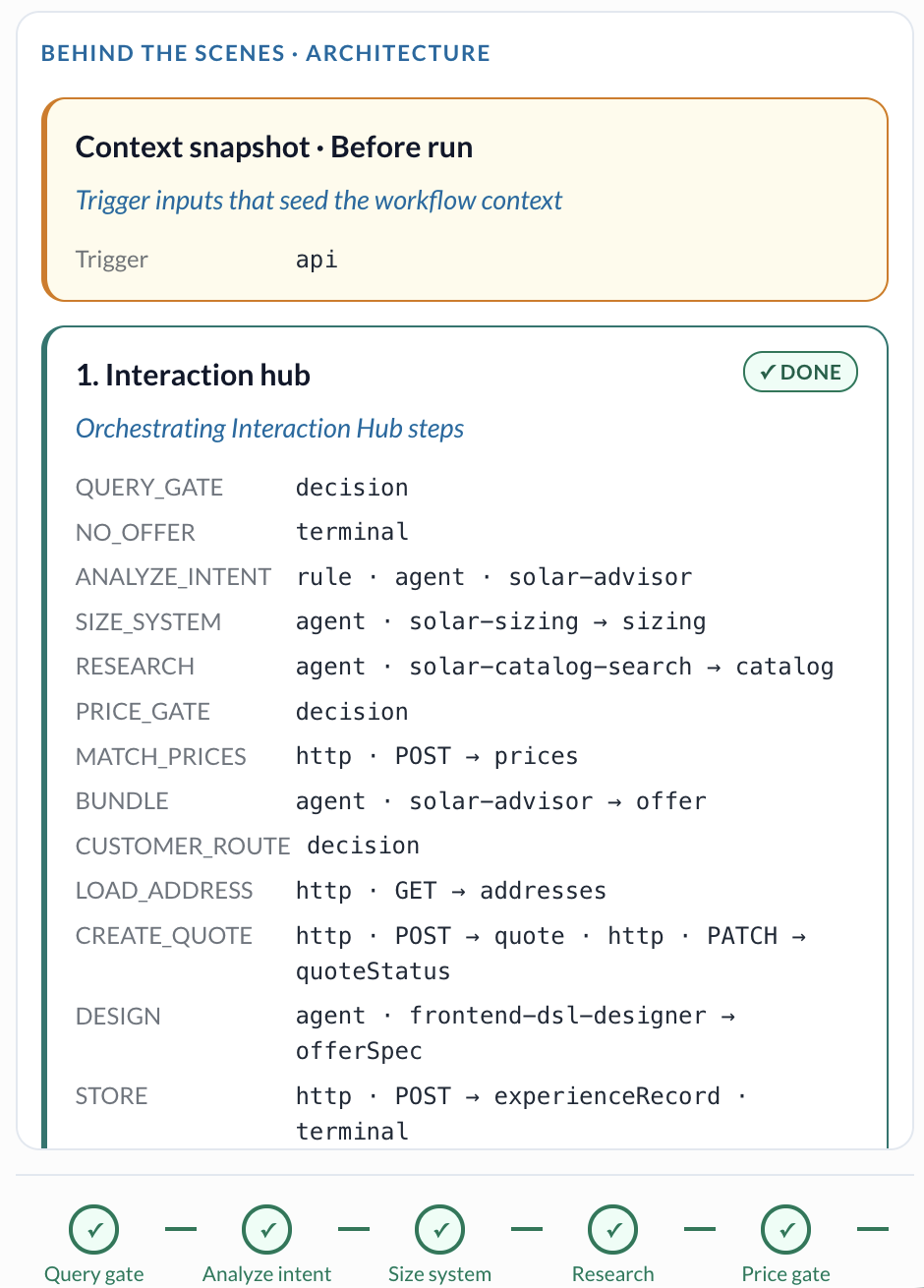Click the QUERY_GATE row label
924x1288 pixels.
pyautogui.click(x=149, y=488)
